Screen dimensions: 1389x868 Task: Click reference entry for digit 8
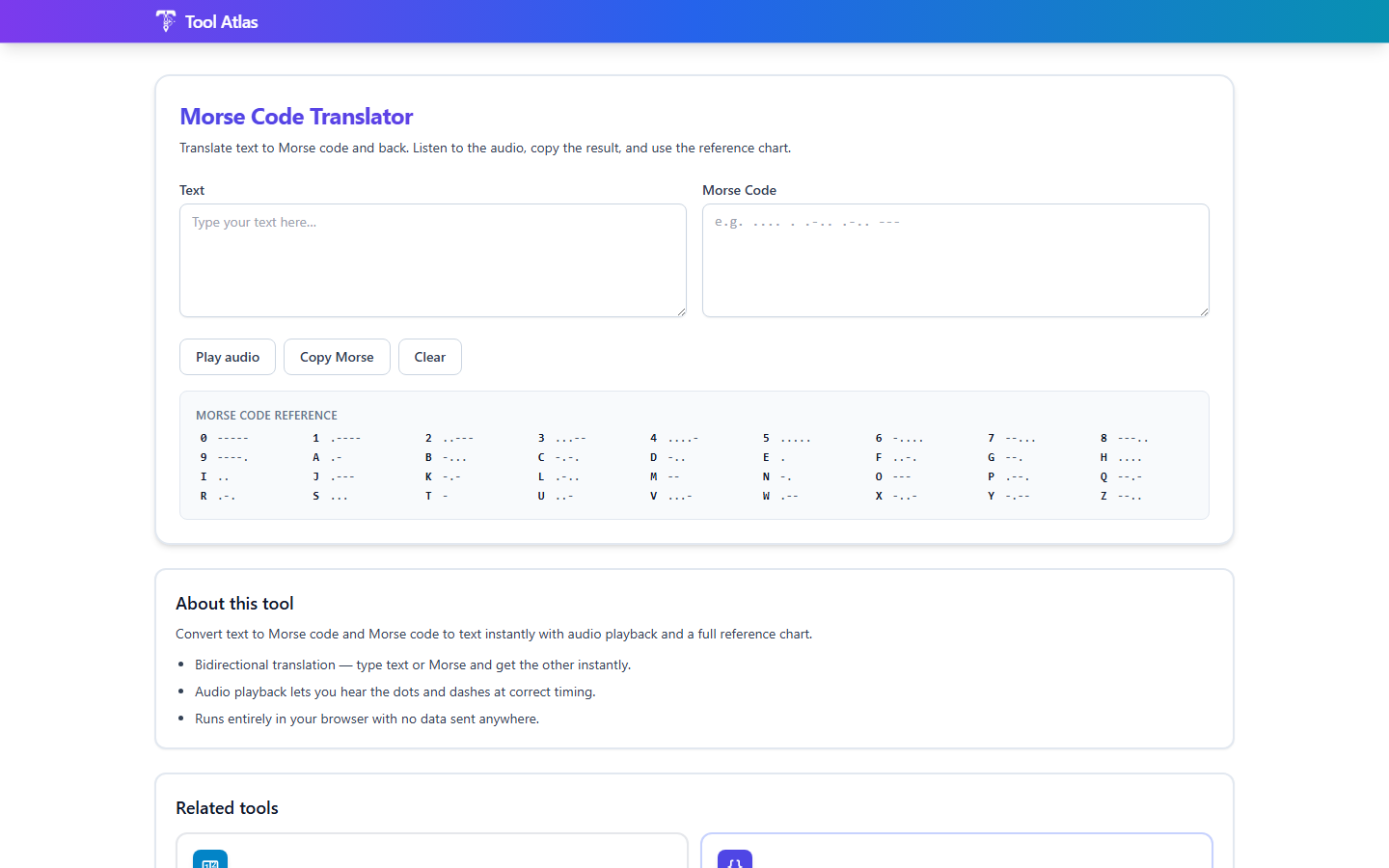[x=1125, y=438]
